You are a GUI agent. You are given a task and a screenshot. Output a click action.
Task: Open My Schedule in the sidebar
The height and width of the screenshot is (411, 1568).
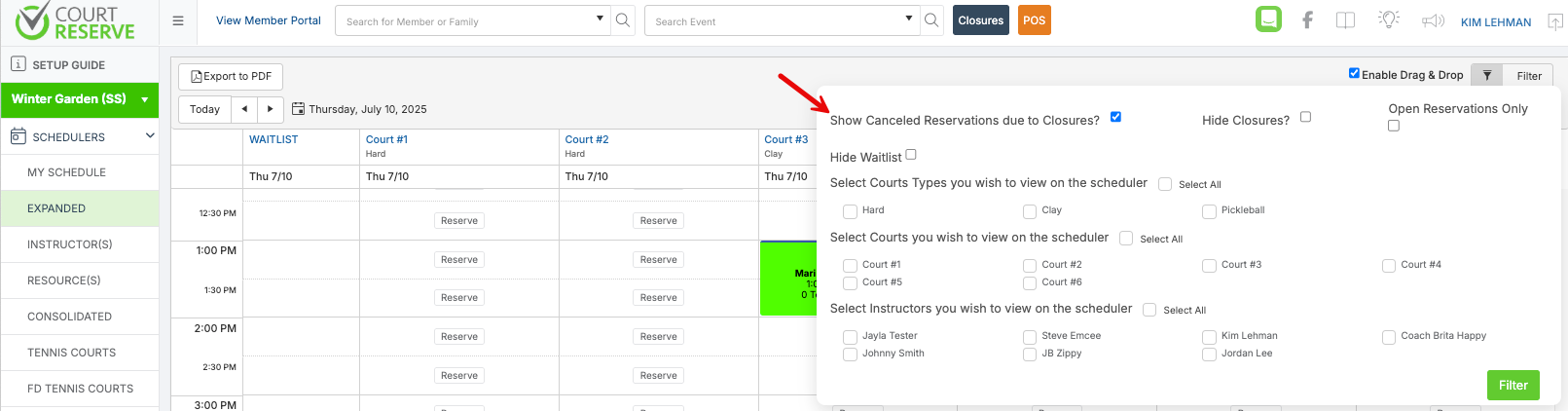click(66, 172)
